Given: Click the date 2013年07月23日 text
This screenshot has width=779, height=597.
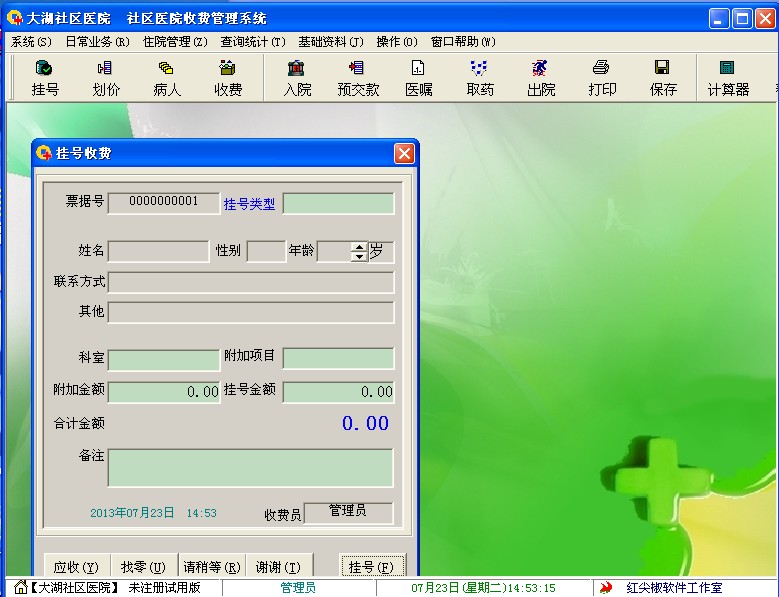Looking at the screenshot, I should (x=132, y=513).
